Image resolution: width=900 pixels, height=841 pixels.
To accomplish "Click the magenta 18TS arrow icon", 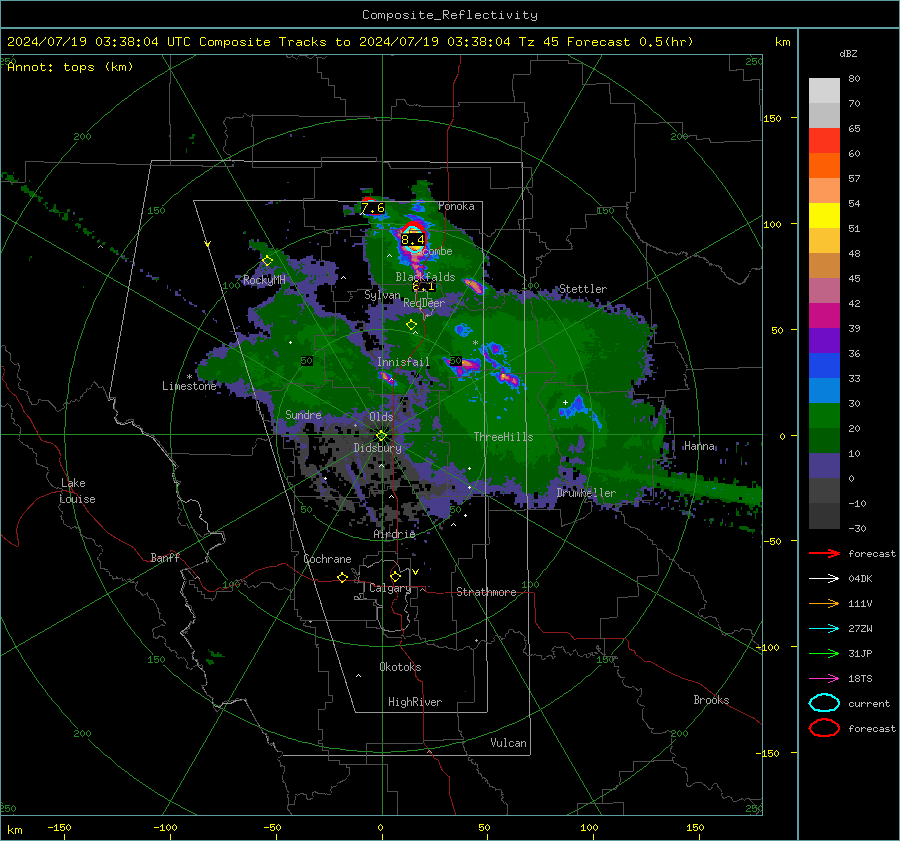I will click(824, 679).
